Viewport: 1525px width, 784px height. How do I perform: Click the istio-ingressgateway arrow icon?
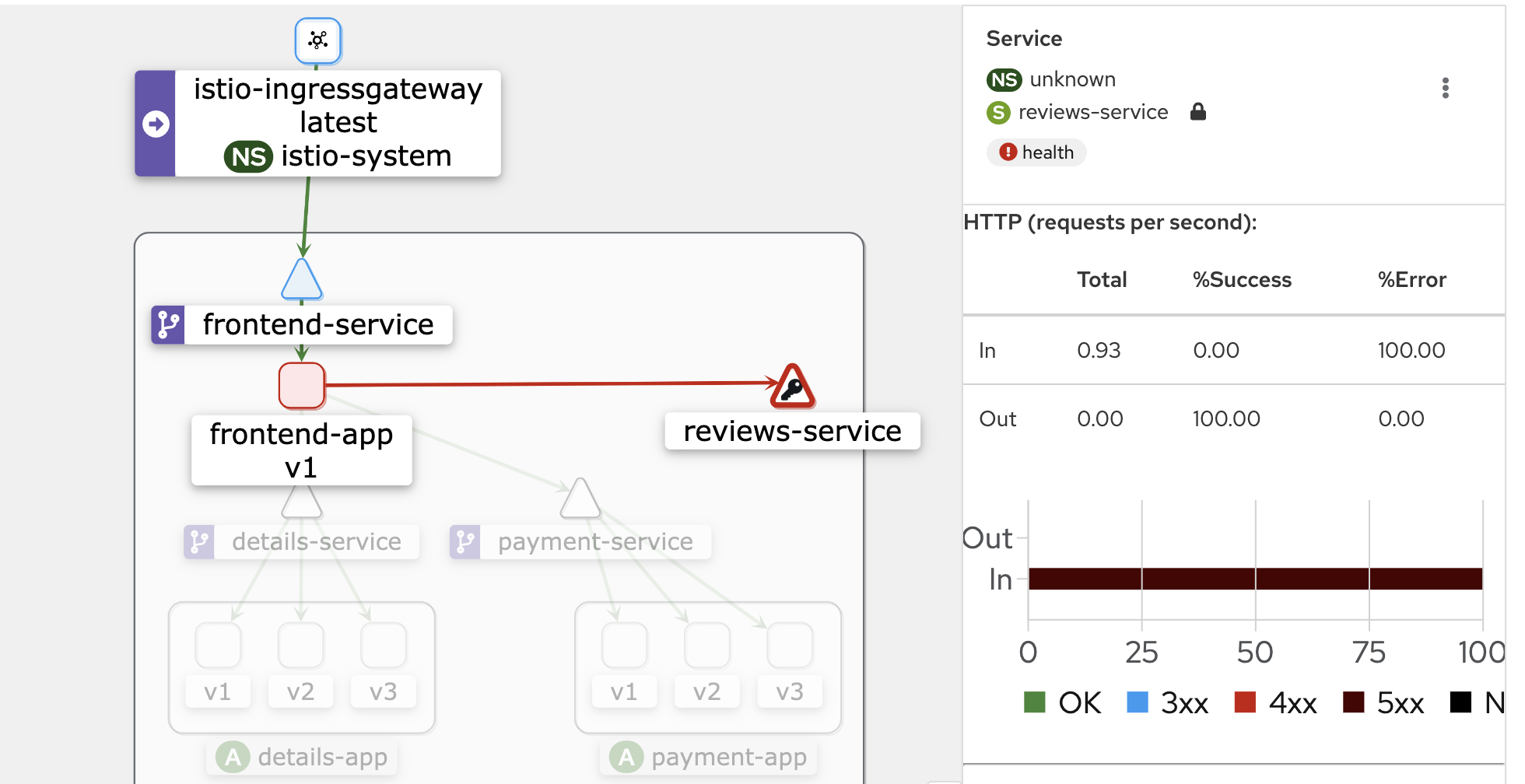pyautogui.click(x=156, y=124)
